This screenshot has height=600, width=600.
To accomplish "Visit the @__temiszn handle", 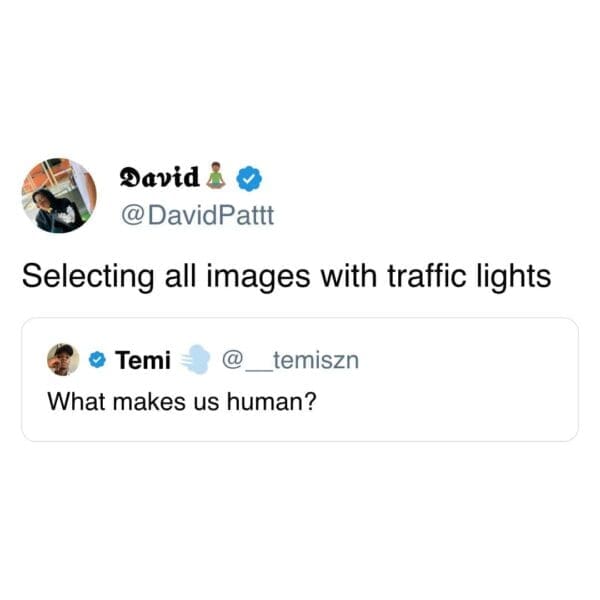I will tap(291, 360).
